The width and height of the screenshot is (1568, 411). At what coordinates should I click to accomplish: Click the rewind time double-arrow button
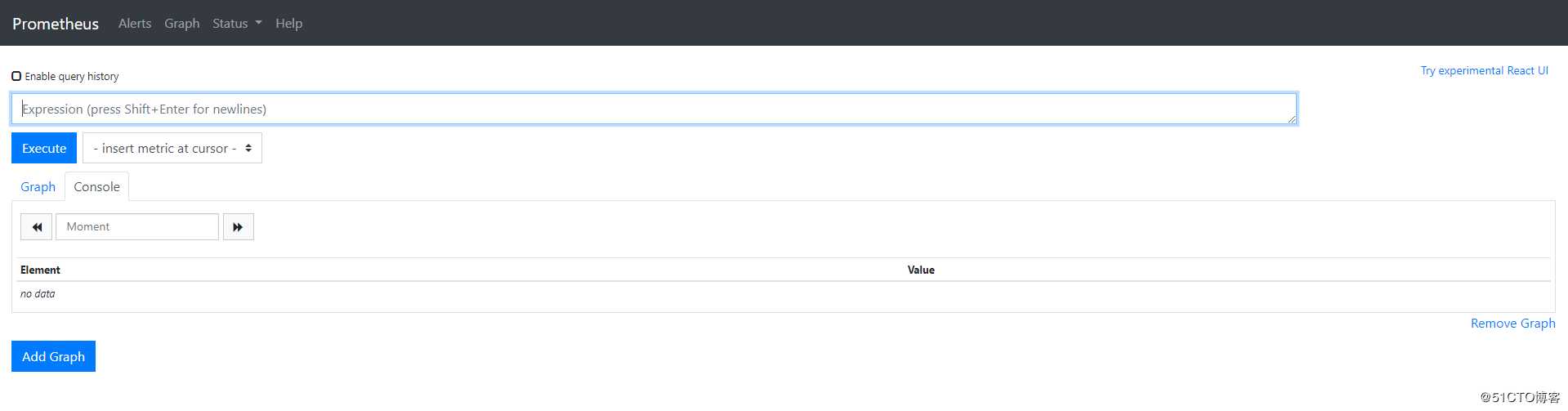click(37, 227)
